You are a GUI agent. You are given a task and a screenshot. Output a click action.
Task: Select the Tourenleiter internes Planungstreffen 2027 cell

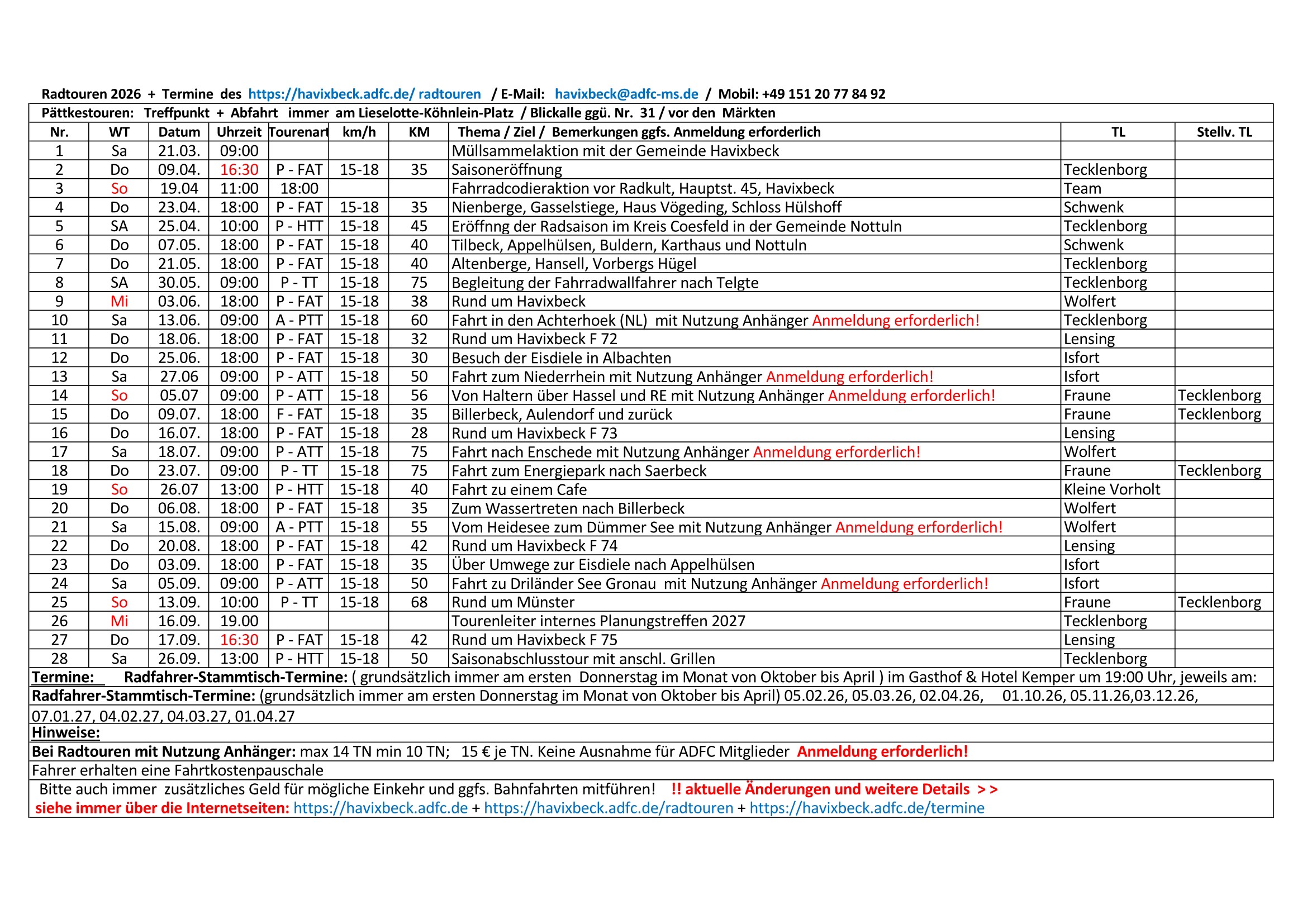click(x=754, y=621)
